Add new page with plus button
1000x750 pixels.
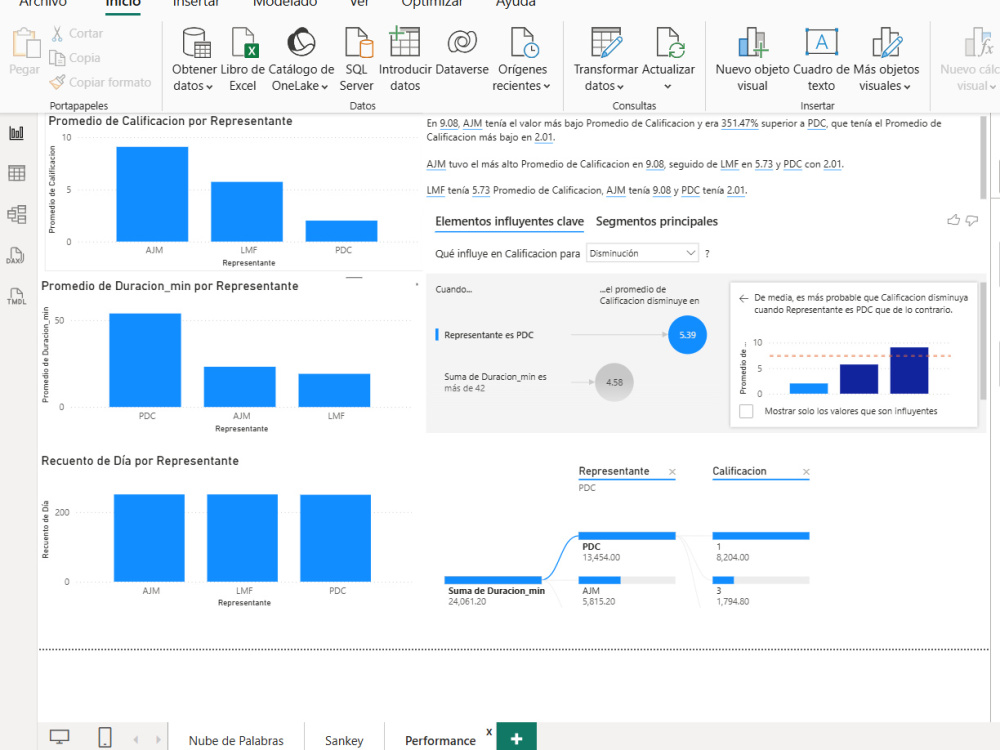(x=517, y=738)
